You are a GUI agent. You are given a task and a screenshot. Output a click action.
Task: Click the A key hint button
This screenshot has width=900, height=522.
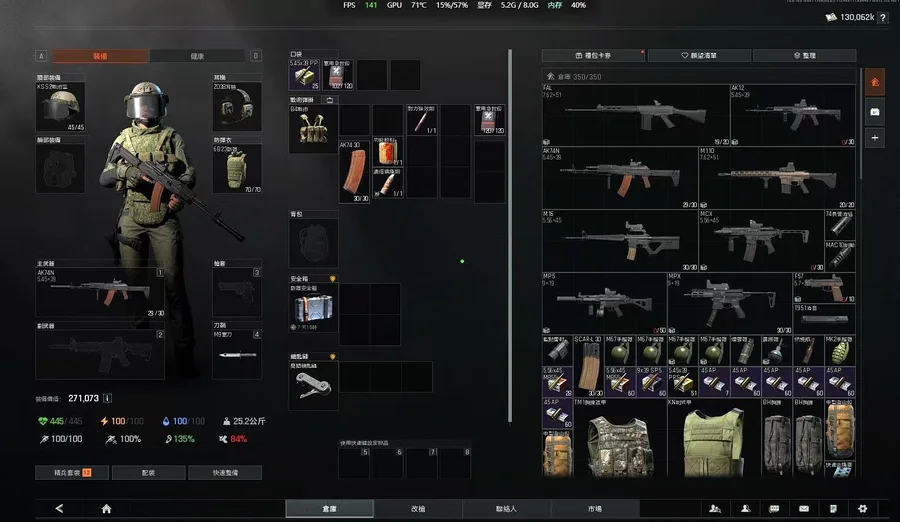[41, 56]
